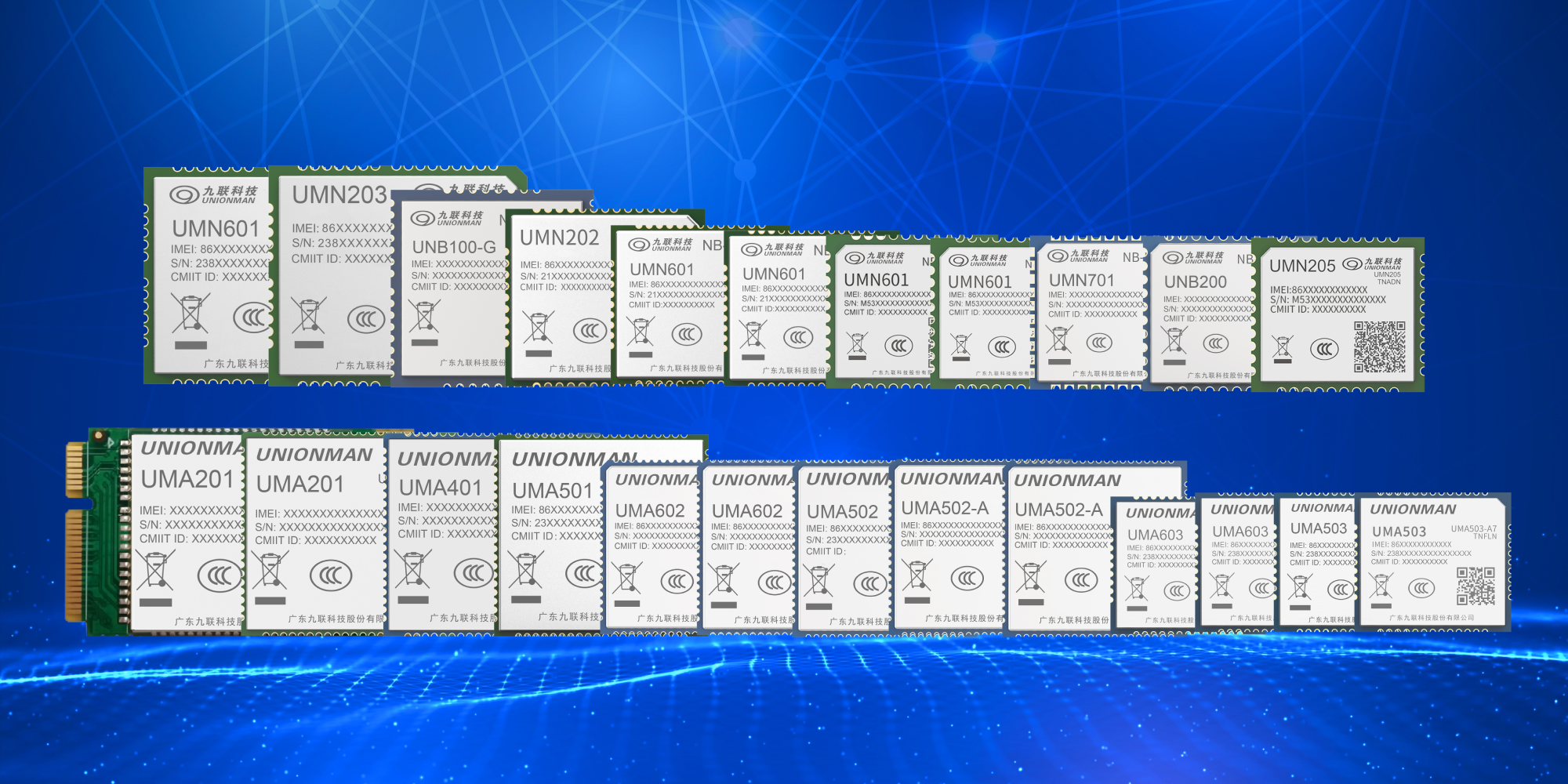Click the CCC mark on the UMA503-A7 module
Viewport: 1568px width, 784px height.
click(x=1421, y=588)
